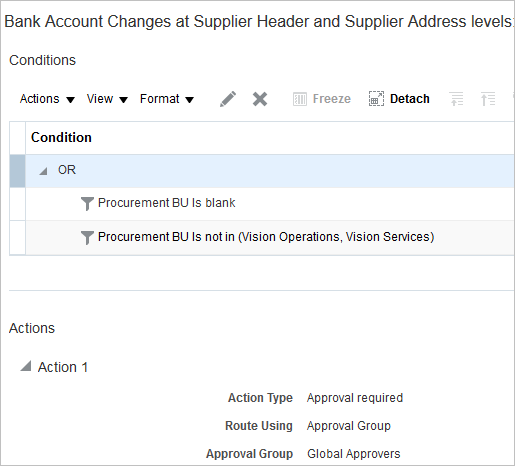The width and height of the screenshot is (515, 466).
Task: Click the 'Conditions' section heading
Action: point(42,60)
